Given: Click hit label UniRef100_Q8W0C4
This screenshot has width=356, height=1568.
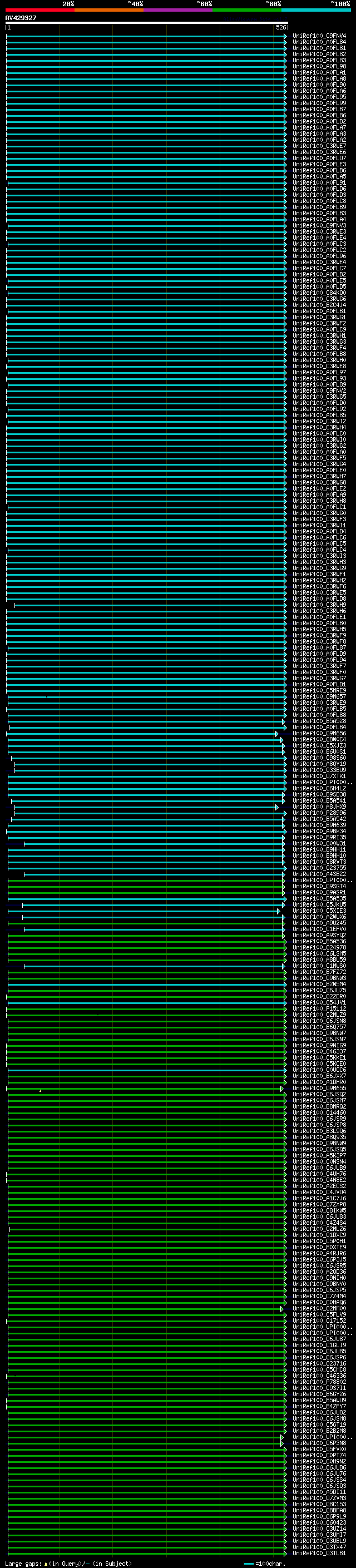Looking at the screenshot, I should coord(319,740).
